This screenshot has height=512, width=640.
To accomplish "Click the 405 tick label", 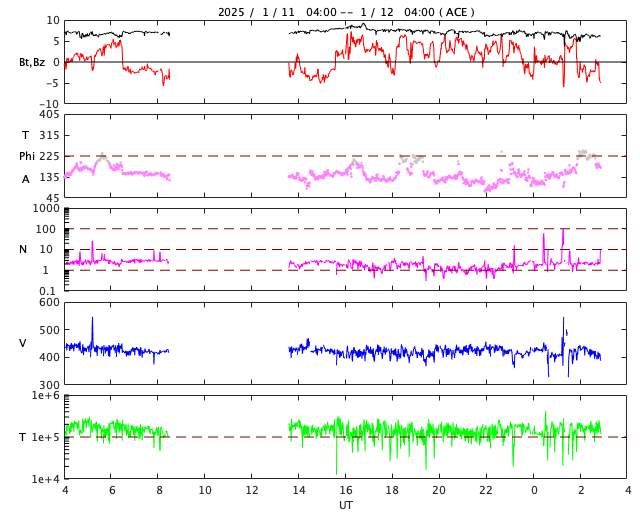I will pos(49,115).
